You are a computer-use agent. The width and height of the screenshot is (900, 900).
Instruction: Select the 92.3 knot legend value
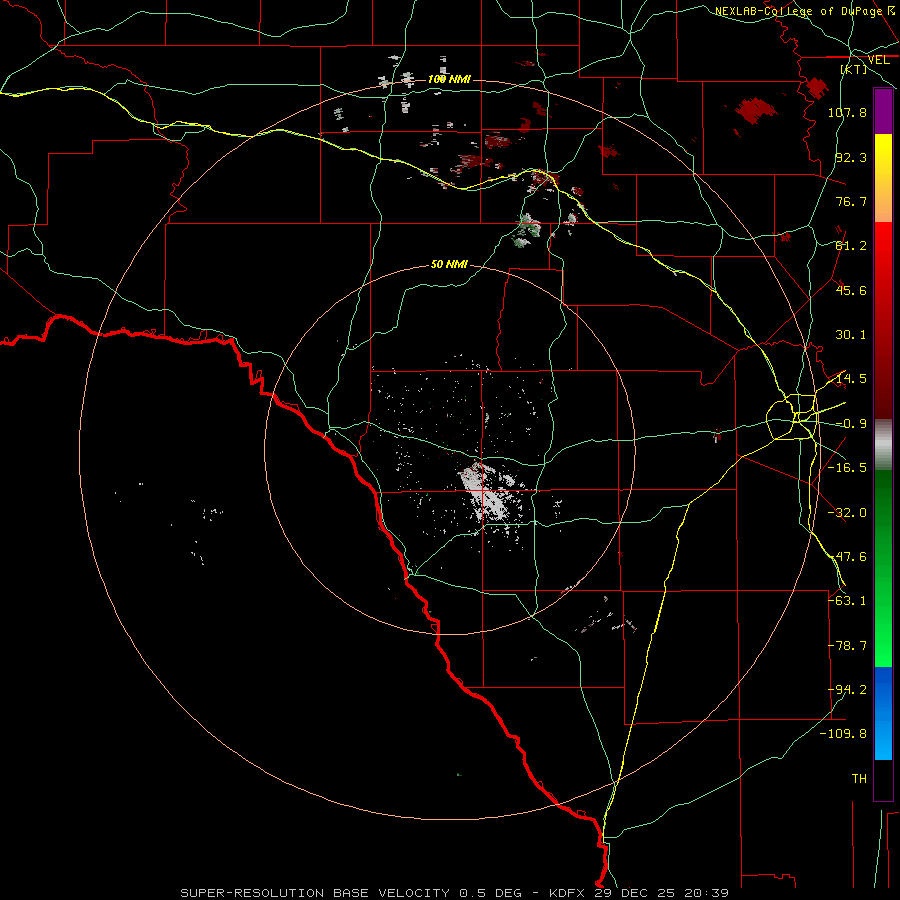pyautogui.click(x=851, y=157)
